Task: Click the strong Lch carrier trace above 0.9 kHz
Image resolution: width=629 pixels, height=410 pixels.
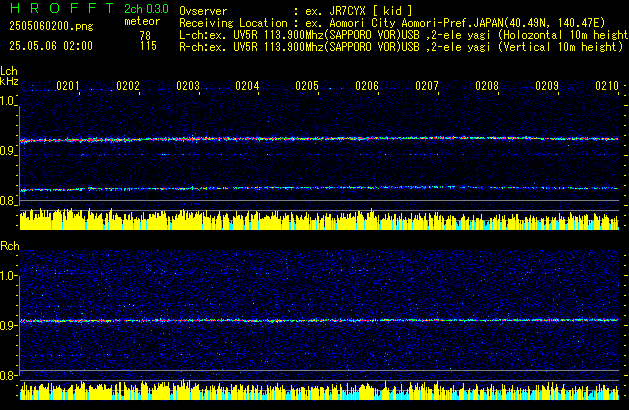Action: (319, 139)
